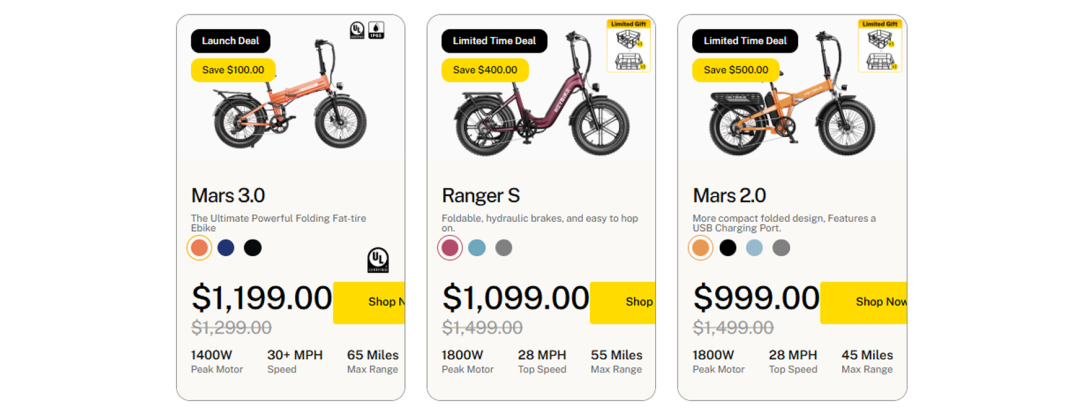Screen dimensions: 1080x408
Task: Choose the black color swatch for Mars 2.0
Action: click(728, 247)
